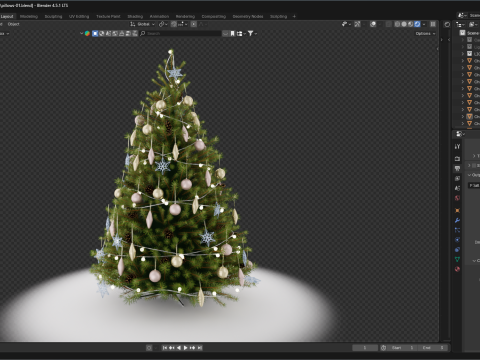Toggle viewport gizmos display
Screen dimensions: 480x360
pos(357,24)
